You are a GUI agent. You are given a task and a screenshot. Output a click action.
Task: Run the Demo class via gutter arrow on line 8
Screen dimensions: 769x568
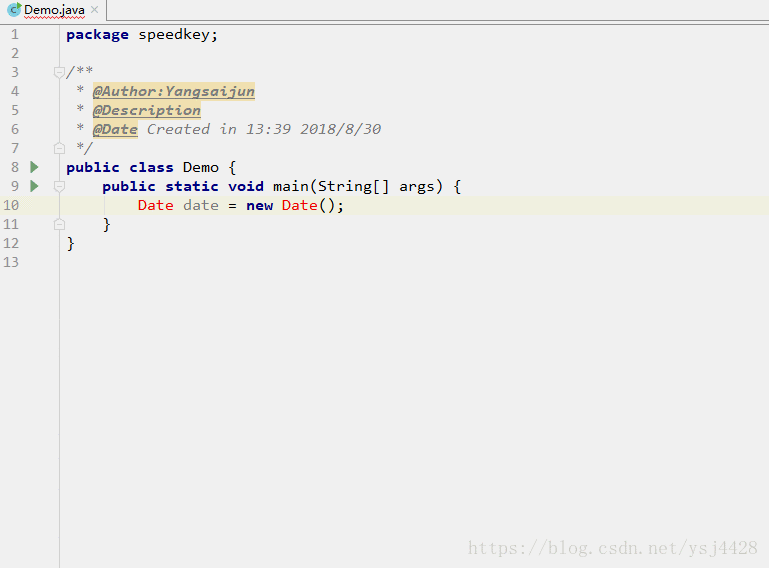[x=34, y=167]
